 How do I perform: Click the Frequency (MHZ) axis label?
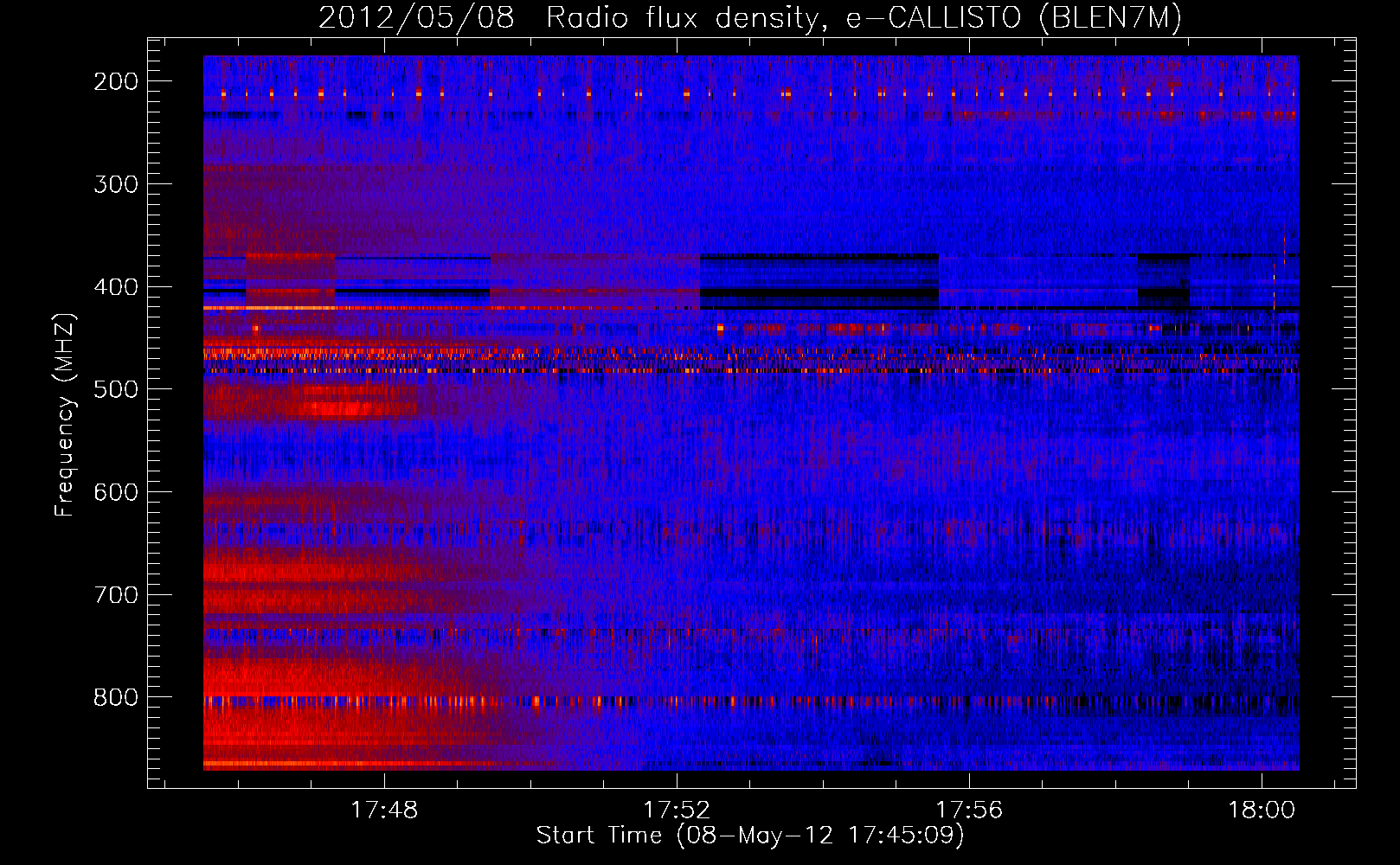pyautogui.click(x=65, y=414)
